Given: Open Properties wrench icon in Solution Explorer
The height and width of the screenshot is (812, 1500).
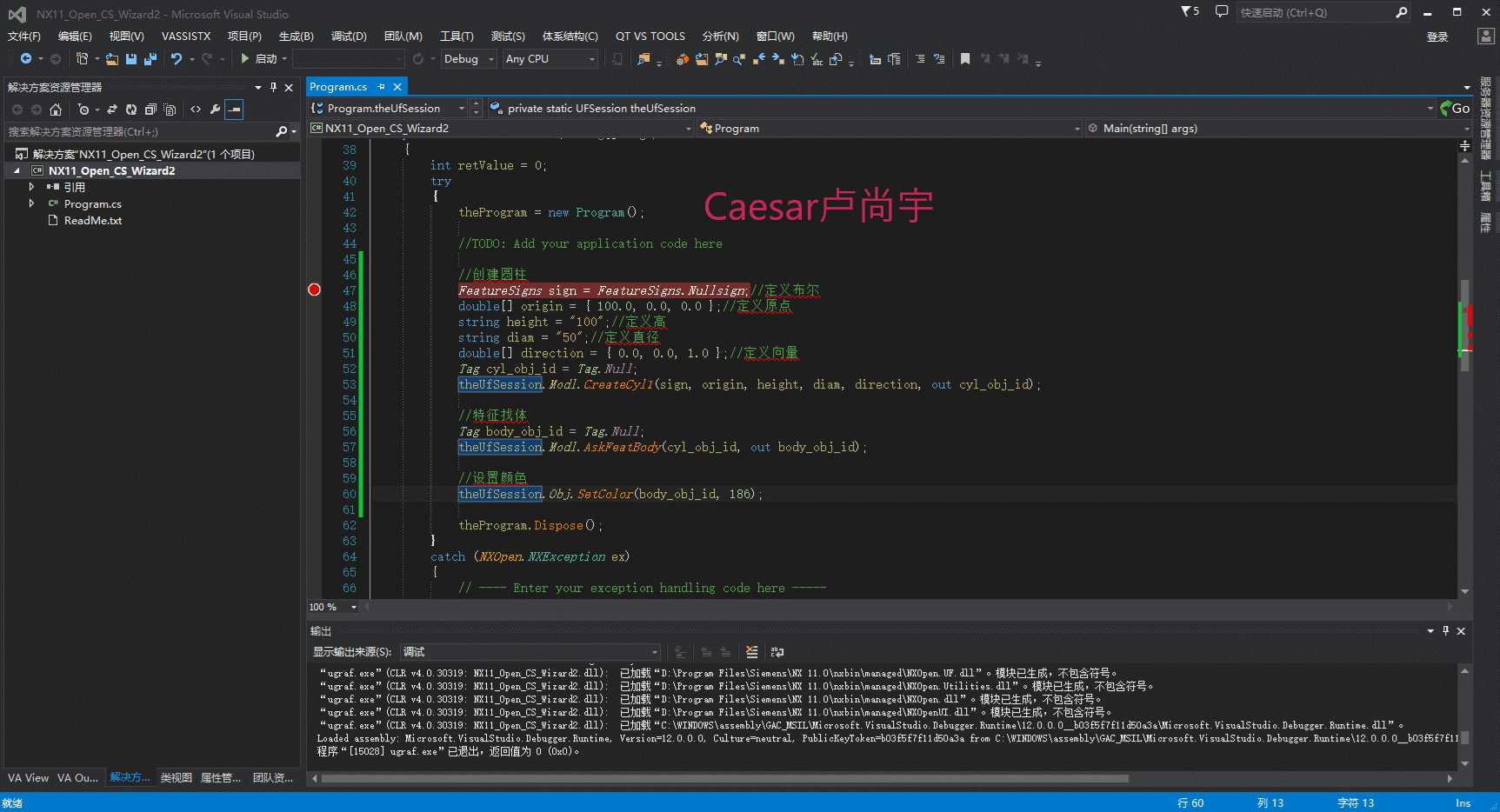Looking at the screenshot, I should click(x=215, y=110).
